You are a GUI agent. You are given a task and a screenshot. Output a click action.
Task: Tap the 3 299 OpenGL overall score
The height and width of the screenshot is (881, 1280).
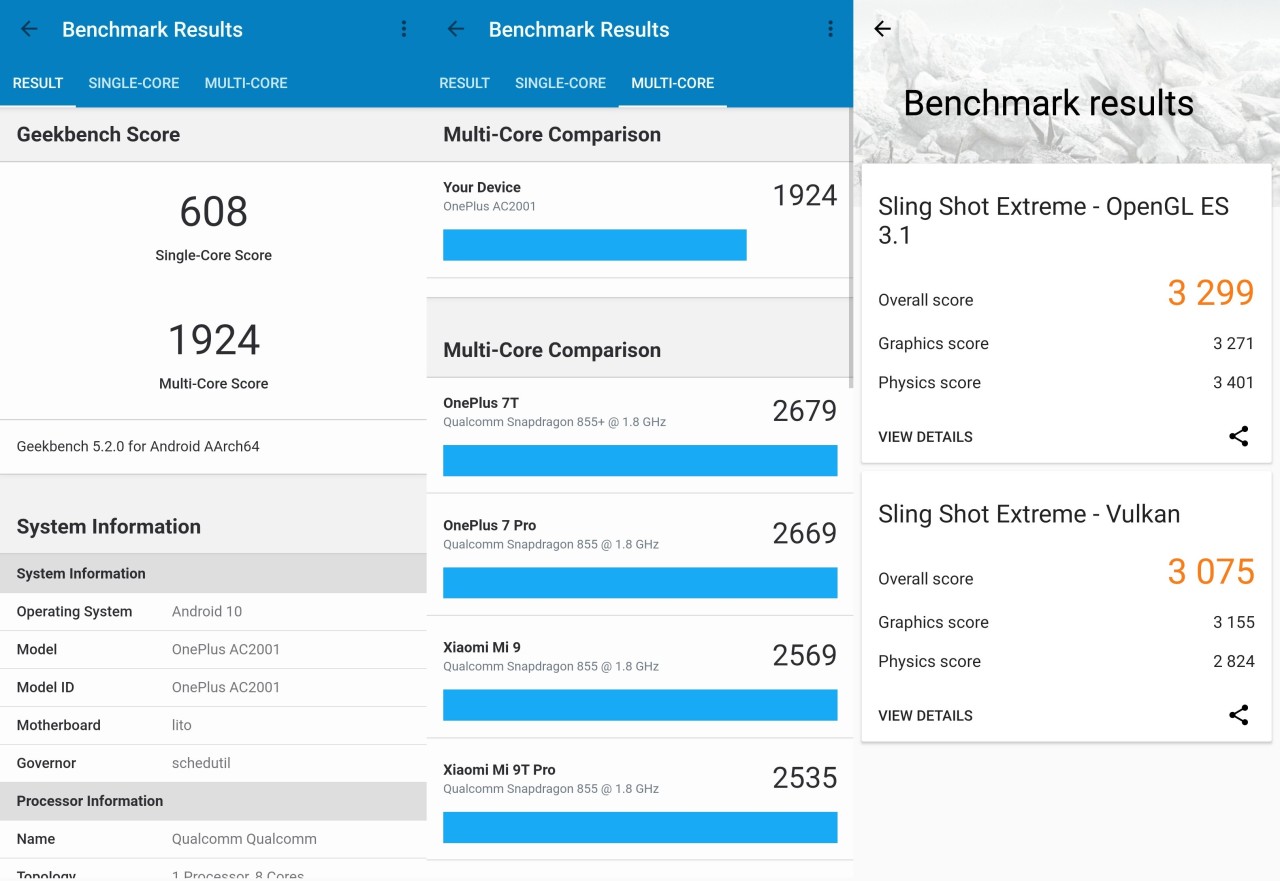point(1210,293)
